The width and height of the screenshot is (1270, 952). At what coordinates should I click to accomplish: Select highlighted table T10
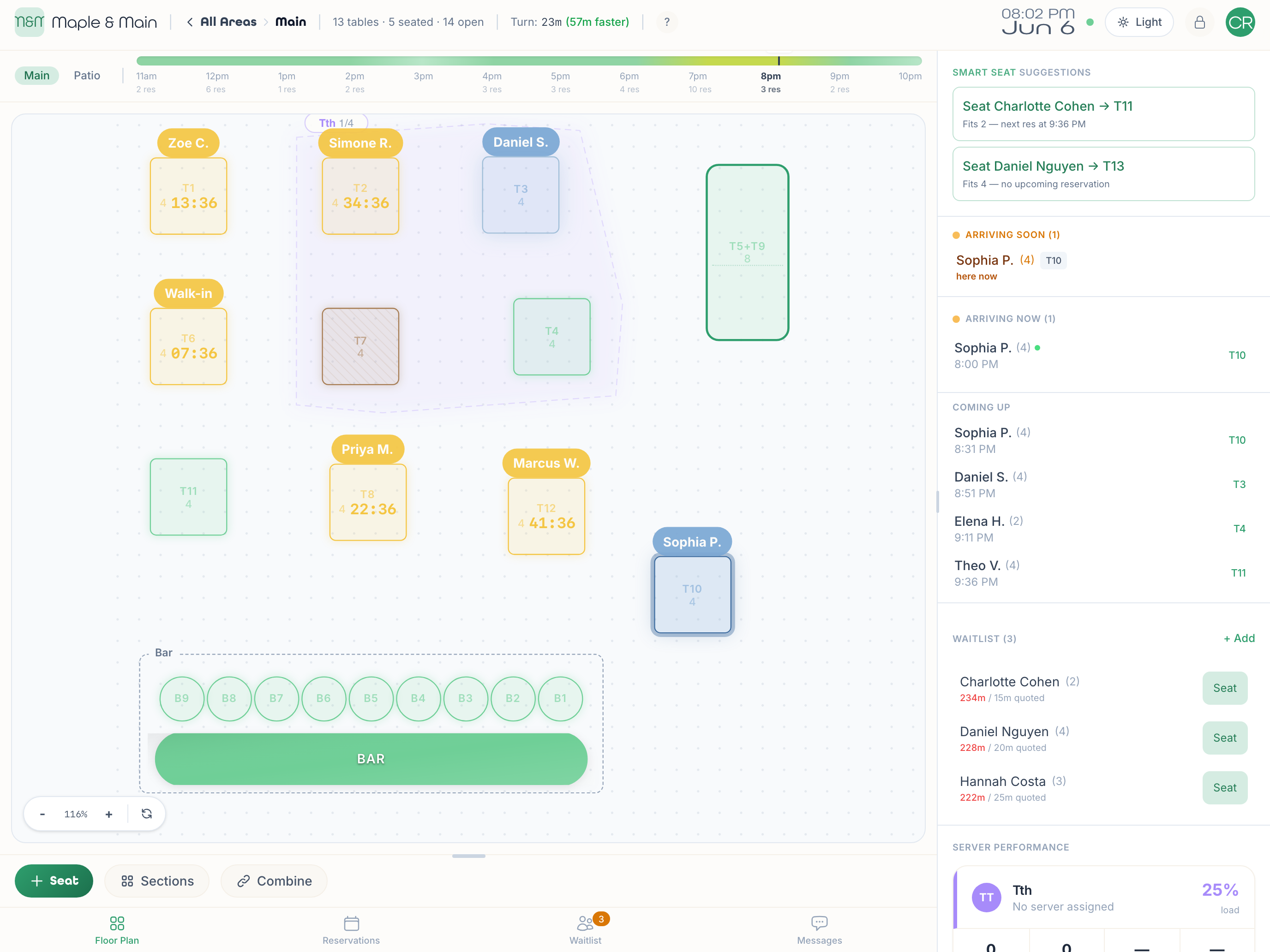coord(692,595)
